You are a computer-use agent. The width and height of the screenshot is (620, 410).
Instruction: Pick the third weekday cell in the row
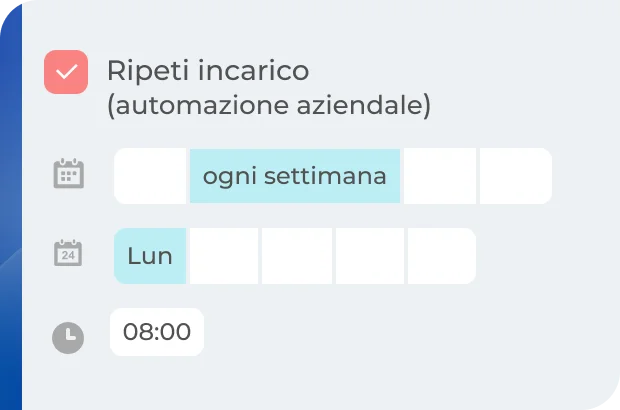point(297,256)
